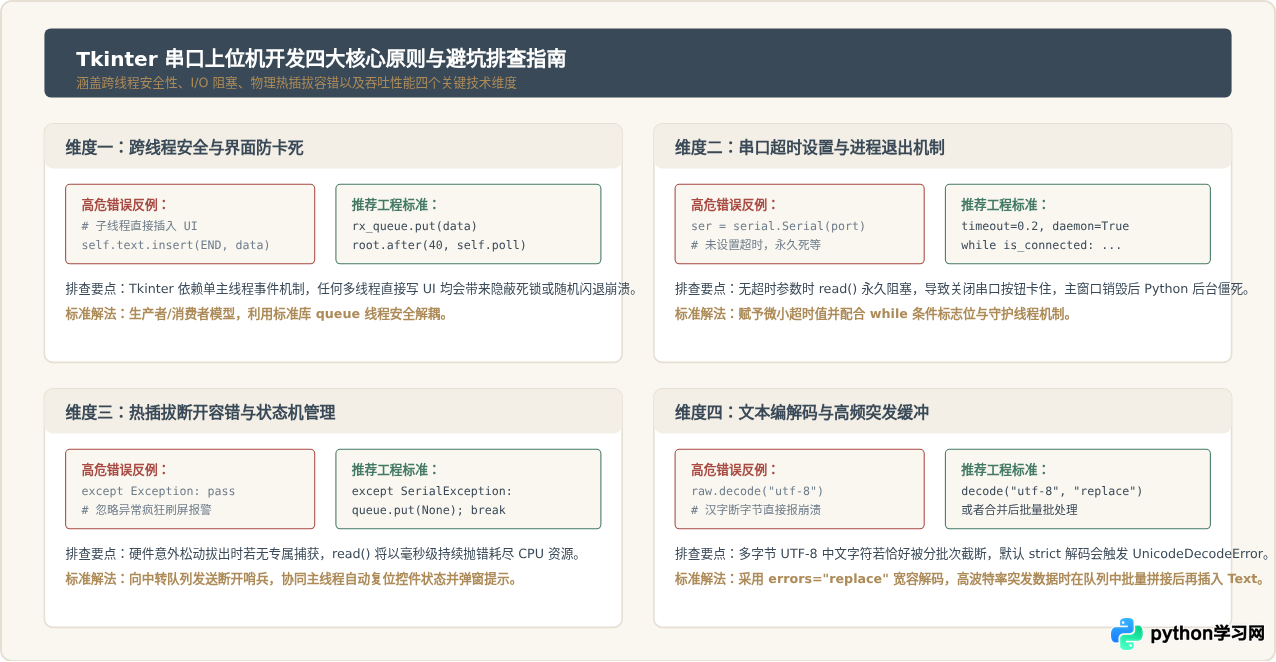
Task: Click code line "while is_connected: ..."
Action: pyautogui.click(x=1041, y=245)
